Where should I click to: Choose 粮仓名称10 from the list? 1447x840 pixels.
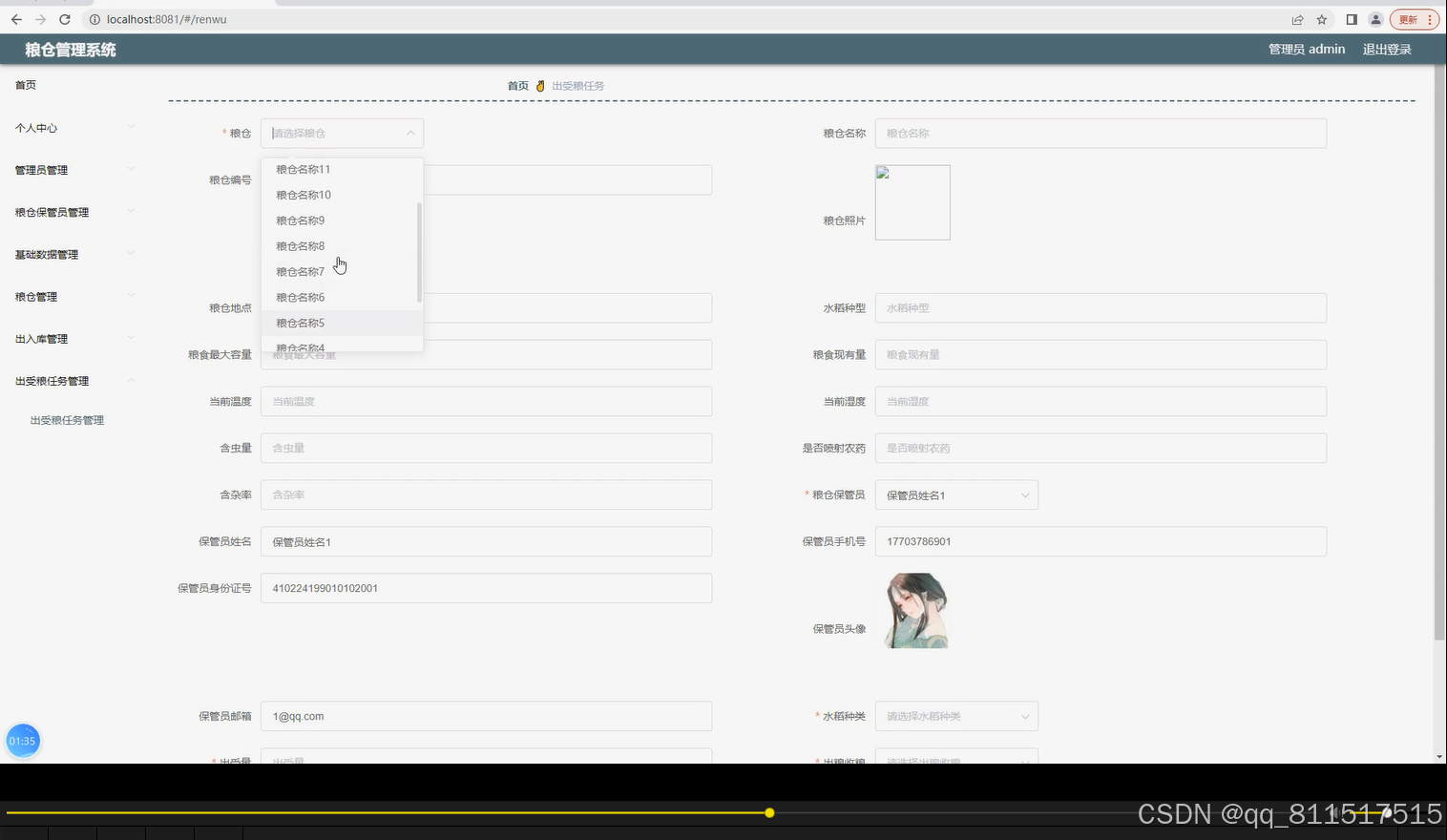coord(342,195)
